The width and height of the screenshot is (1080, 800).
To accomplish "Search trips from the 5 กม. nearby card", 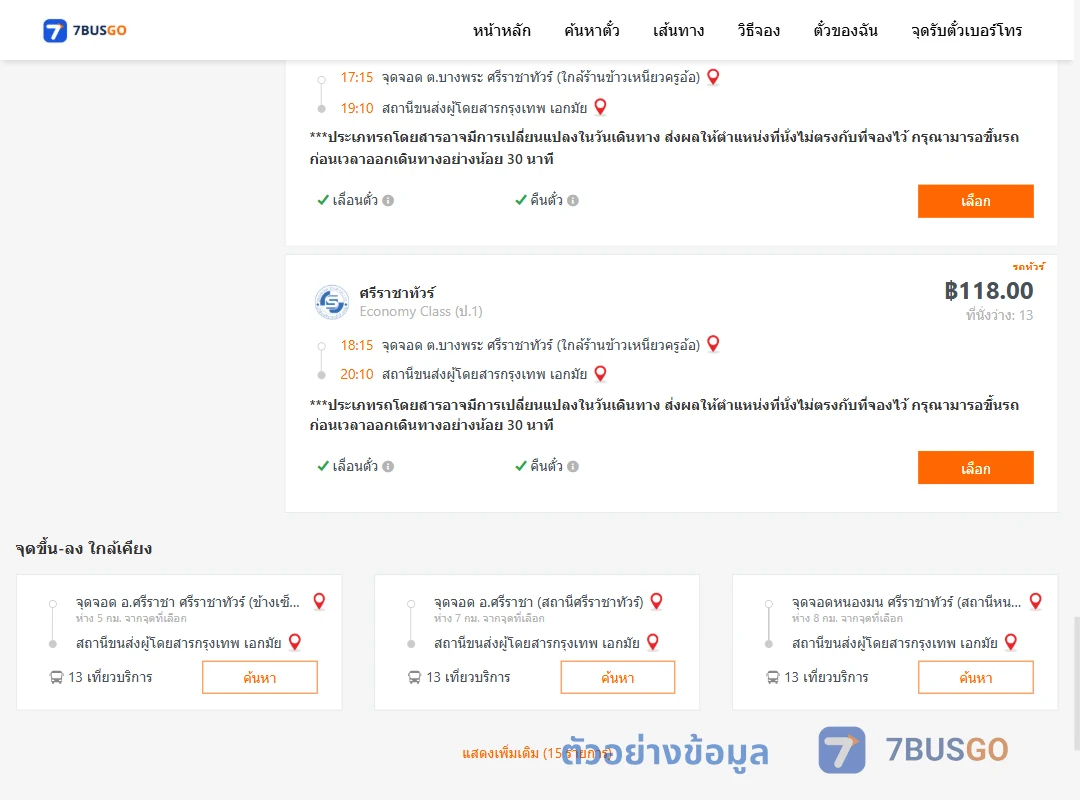I will click(x=260, y=677).
